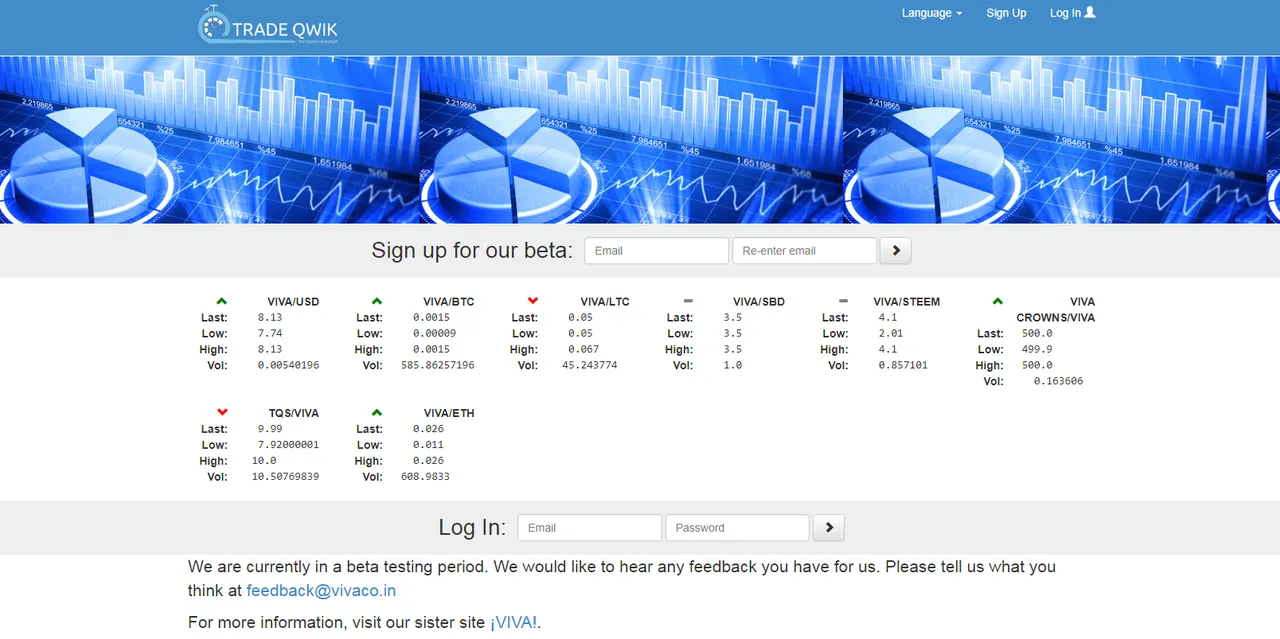Click the Re-enter email field
This screenshot has width=1280, height=639.
[x=804, y=251]
